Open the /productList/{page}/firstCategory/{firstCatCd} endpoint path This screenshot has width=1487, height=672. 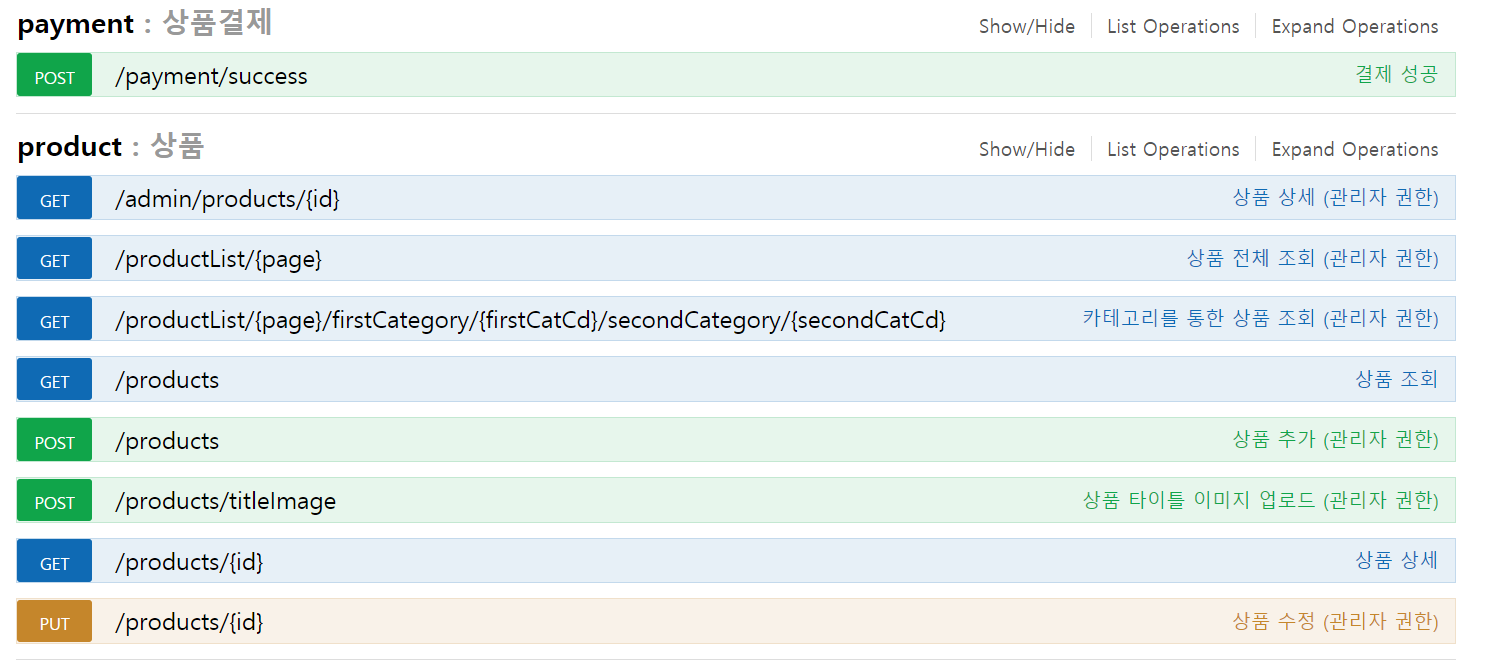[530, 320]
